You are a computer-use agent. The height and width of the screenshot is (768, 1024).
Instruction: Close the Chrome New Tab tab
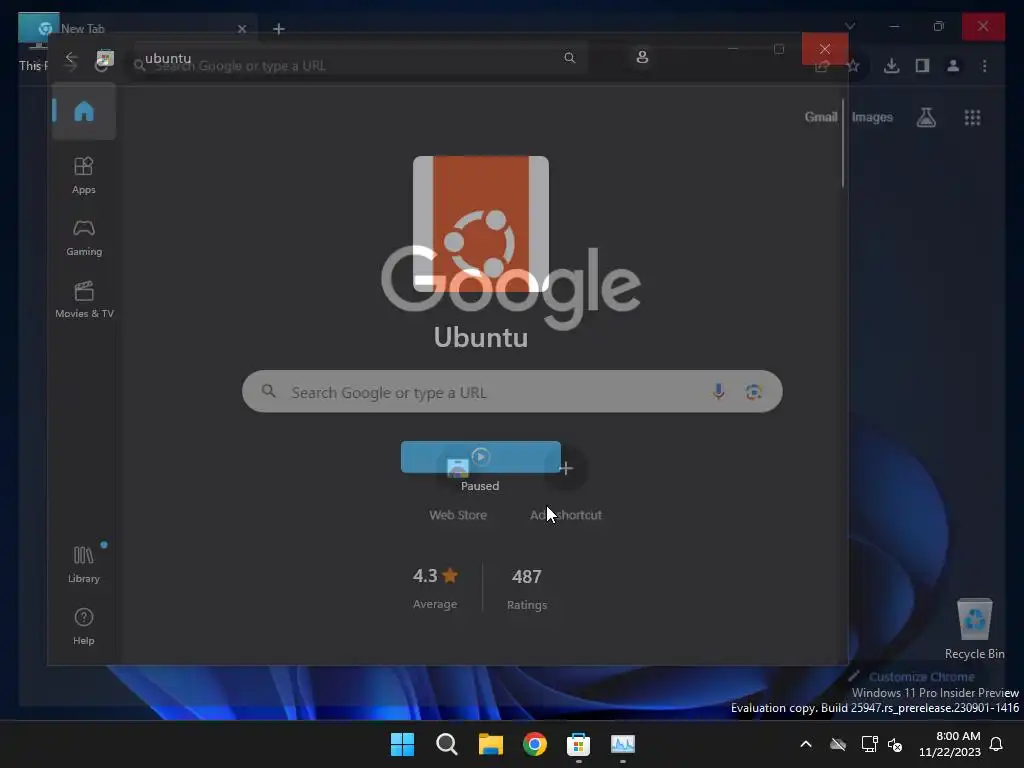[x=242, y=29]
